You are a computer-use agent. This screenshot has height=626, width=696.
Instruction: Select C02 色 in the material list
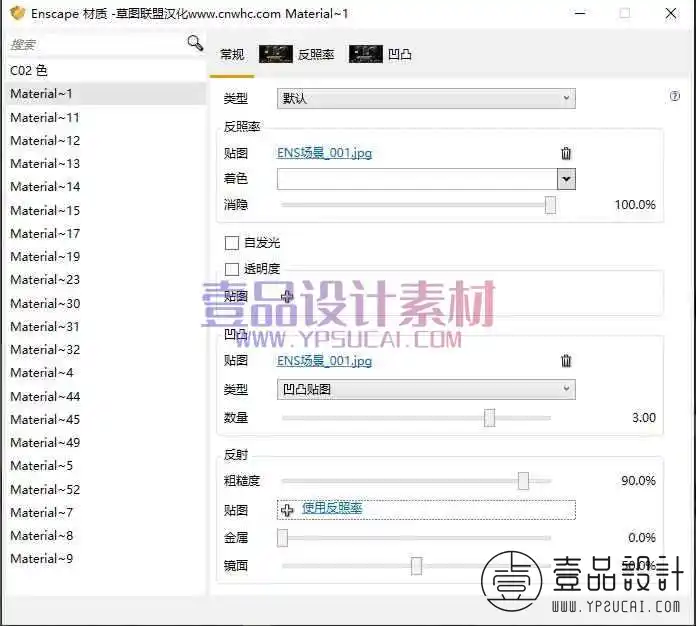(x=107, y=71)
